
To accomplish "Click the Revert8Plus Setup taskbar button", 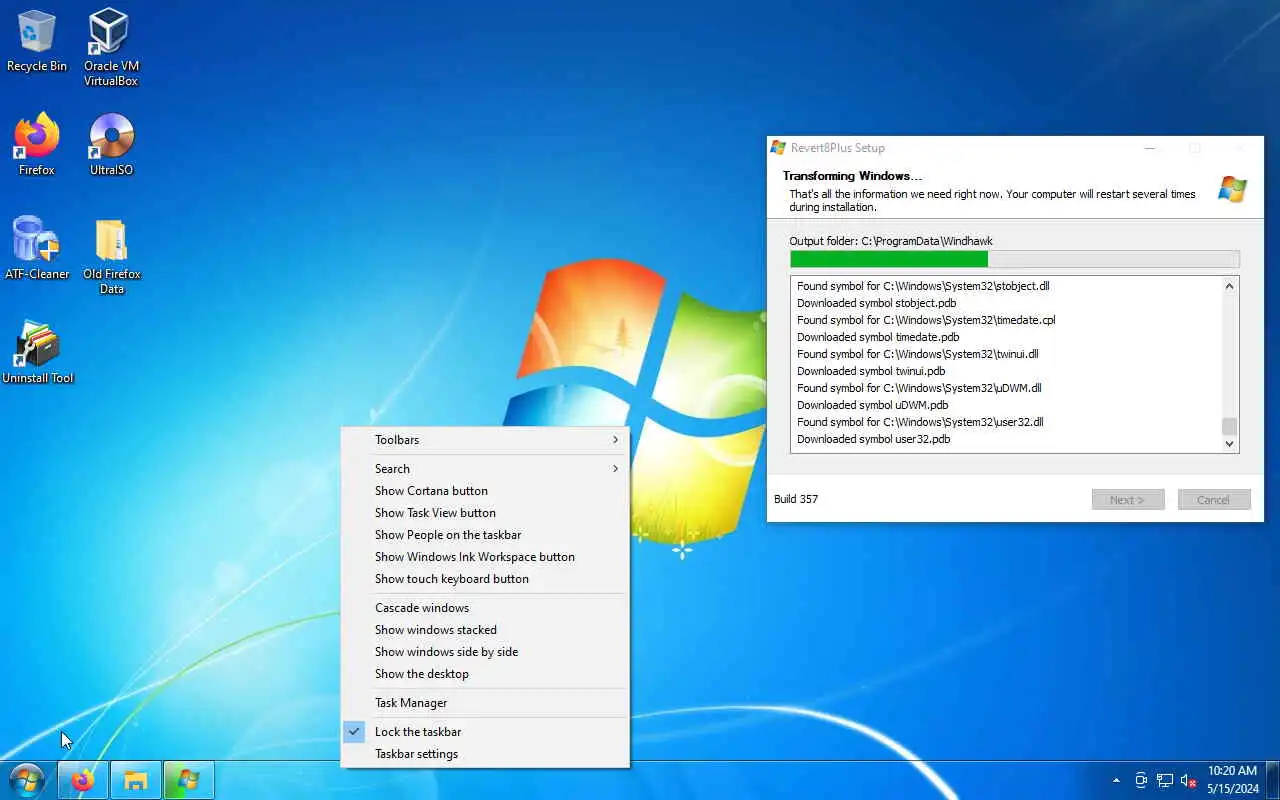I will click(x=188, y=780).
